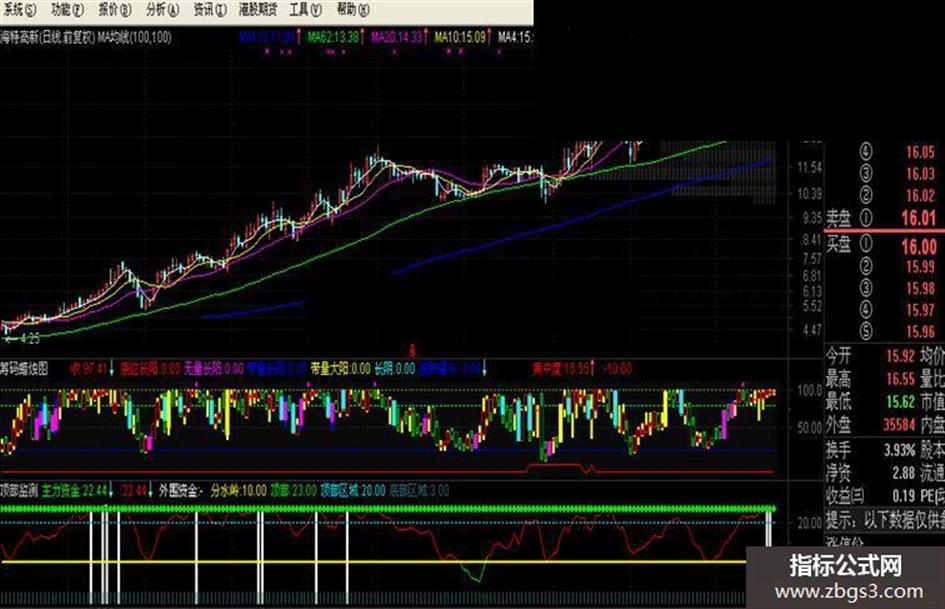Click the 无量长阳:0.00 indicator label
This screenshot has height=609, width=945.
[x=213, y=368]
